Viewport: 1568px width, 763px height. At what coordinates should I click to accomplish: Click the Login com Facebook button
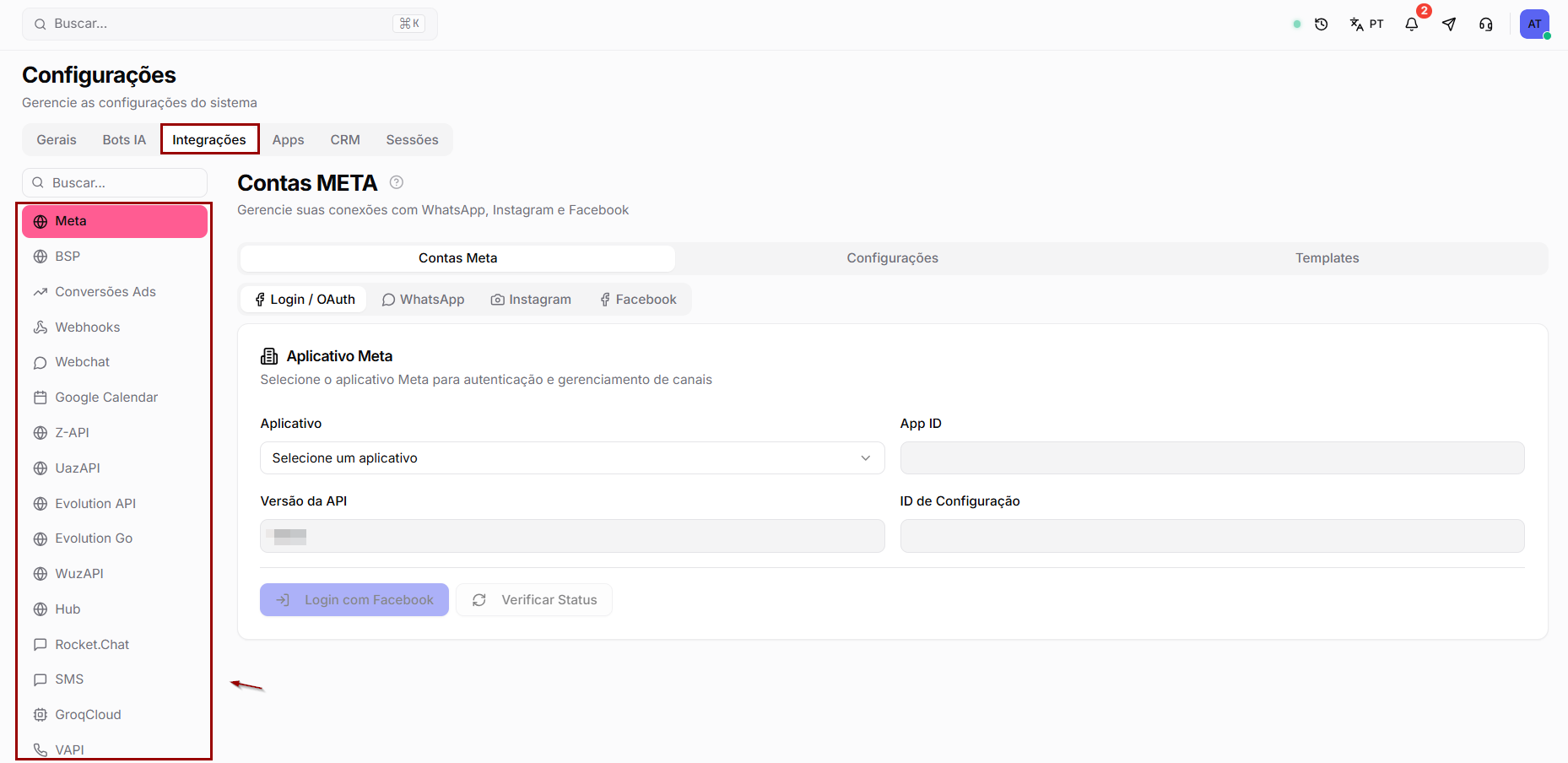coord(354,600)
